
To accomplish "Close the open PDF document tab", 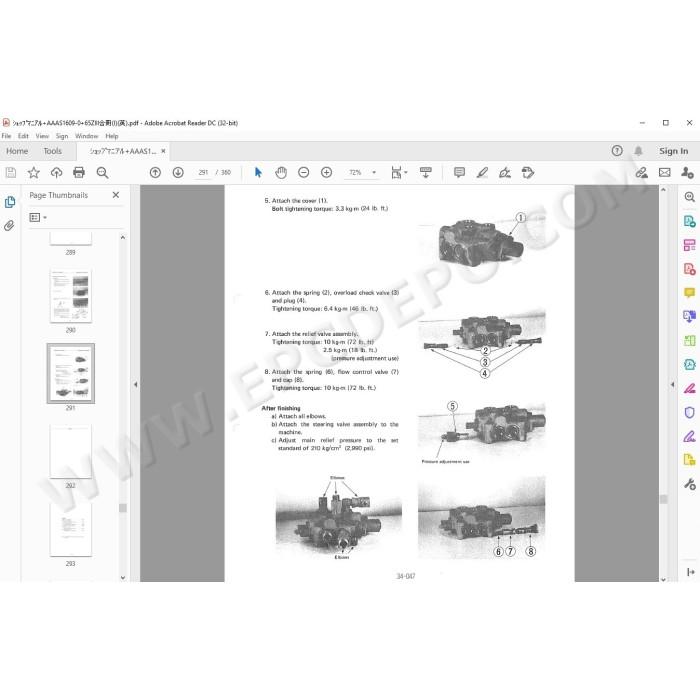I will click(x=163, y=151).
